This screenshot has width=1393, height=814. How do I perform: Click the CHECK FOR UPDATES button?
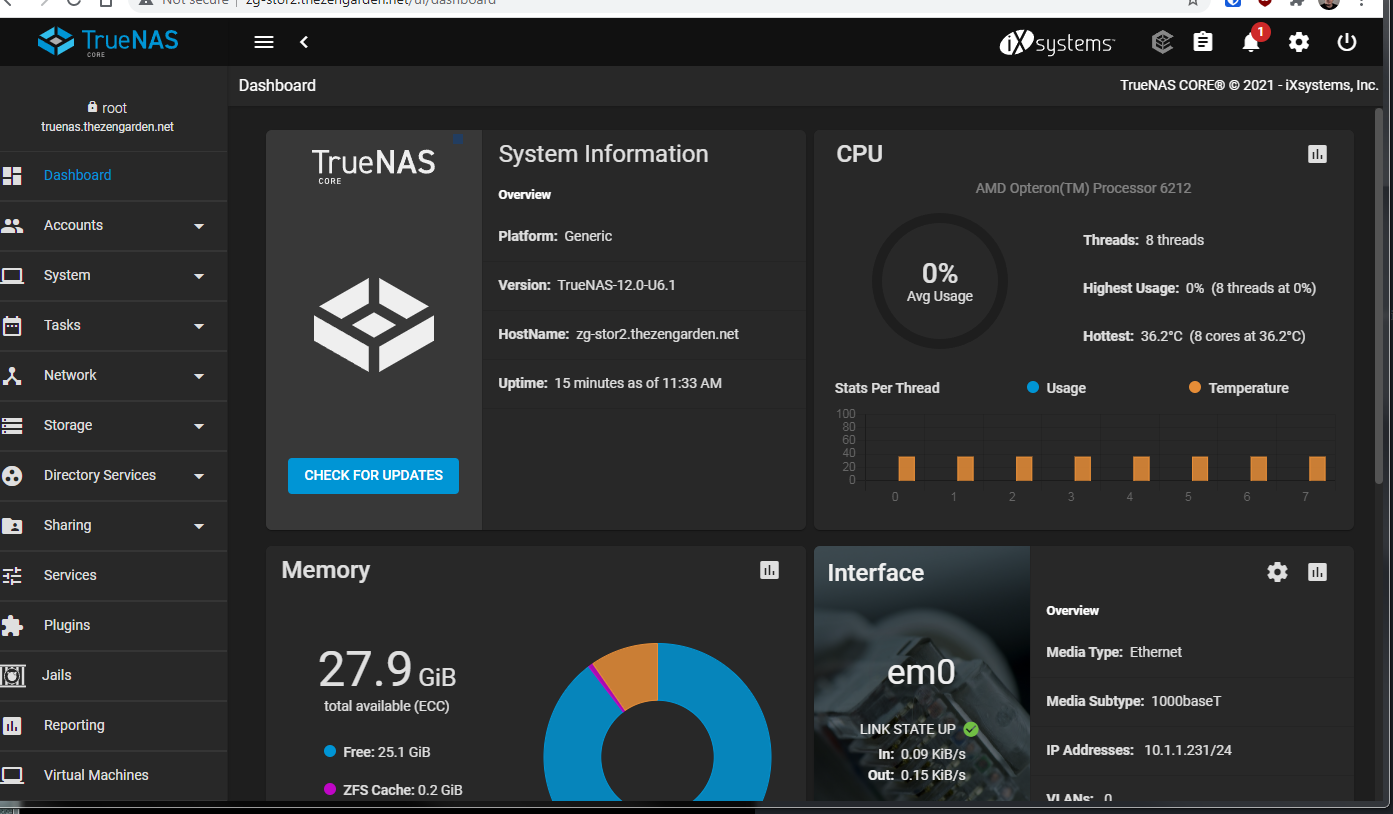tap(373, 476)
